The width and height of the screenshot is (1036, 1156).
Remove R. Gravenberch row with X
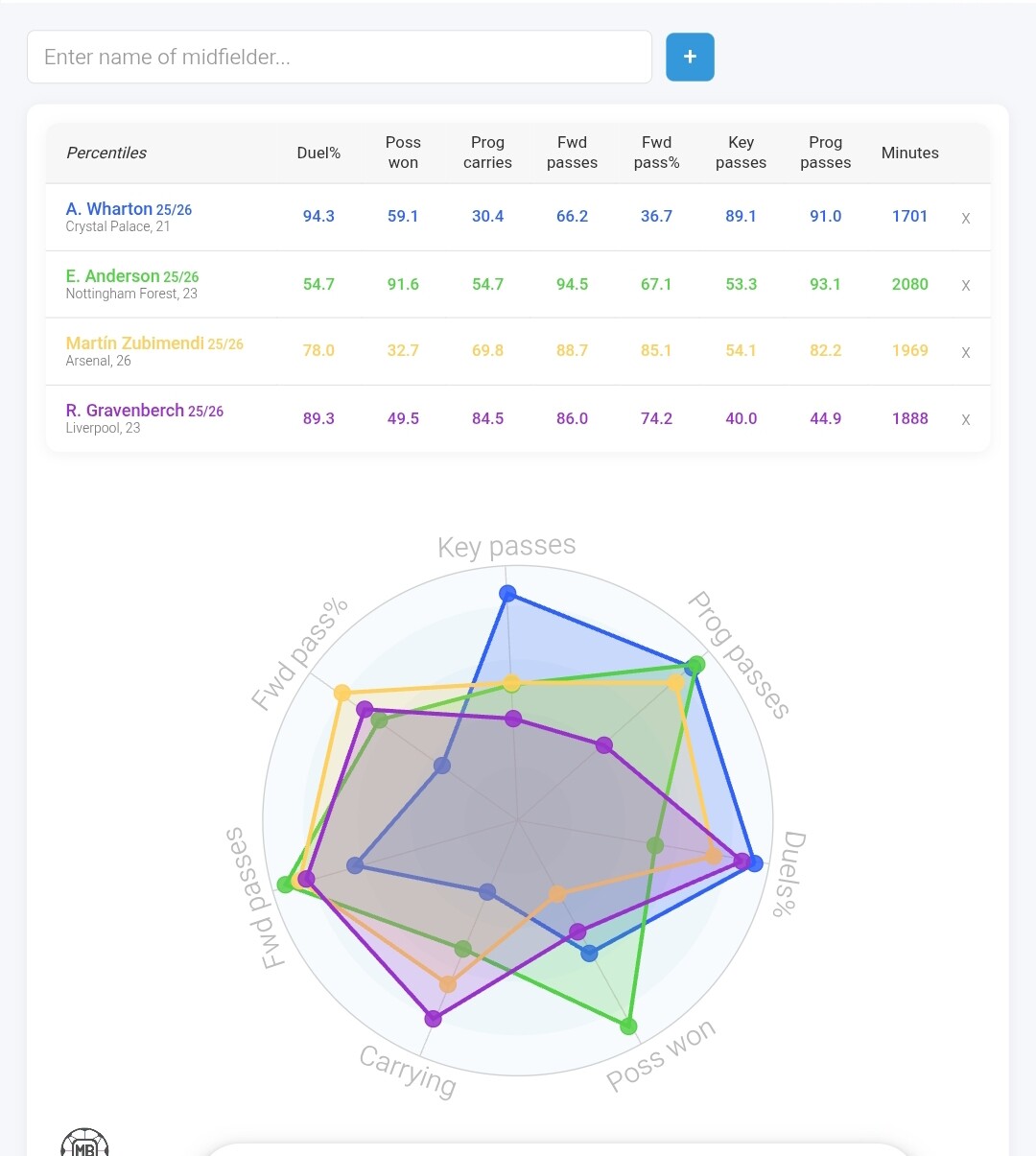[x=965, y=419]
